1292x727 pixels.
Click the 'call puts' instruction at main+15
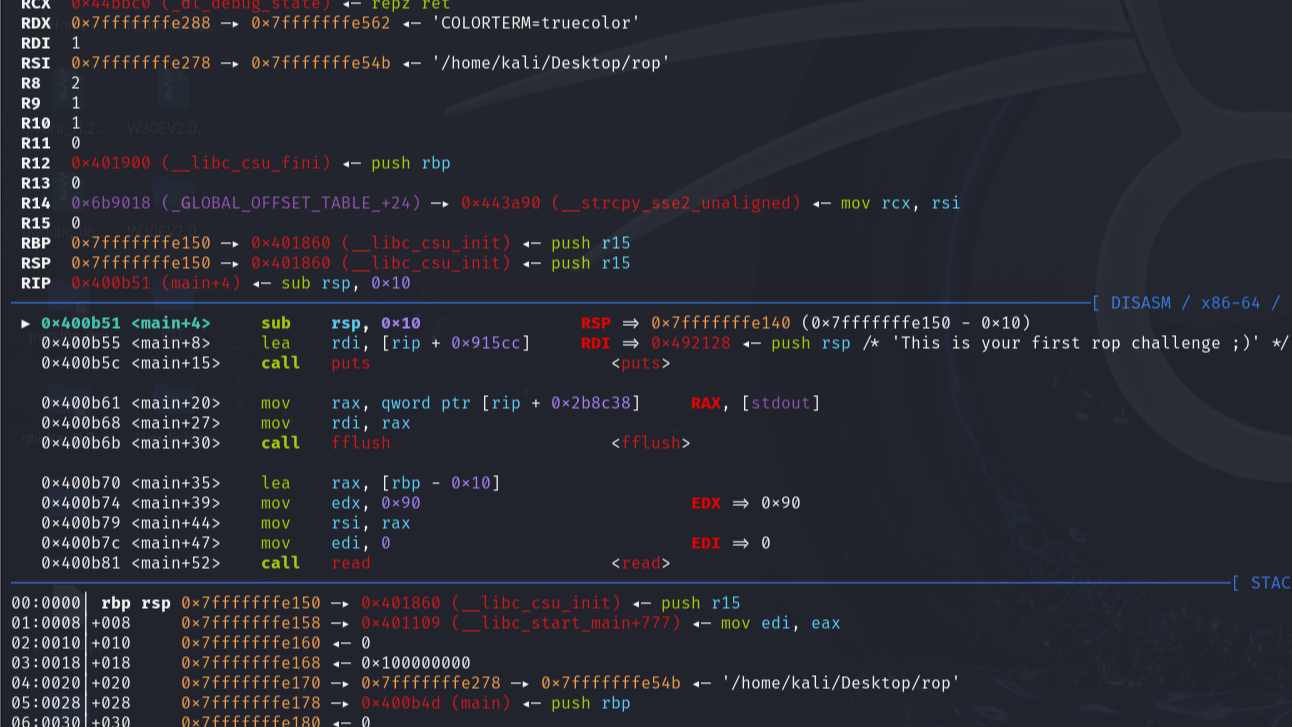316,363
